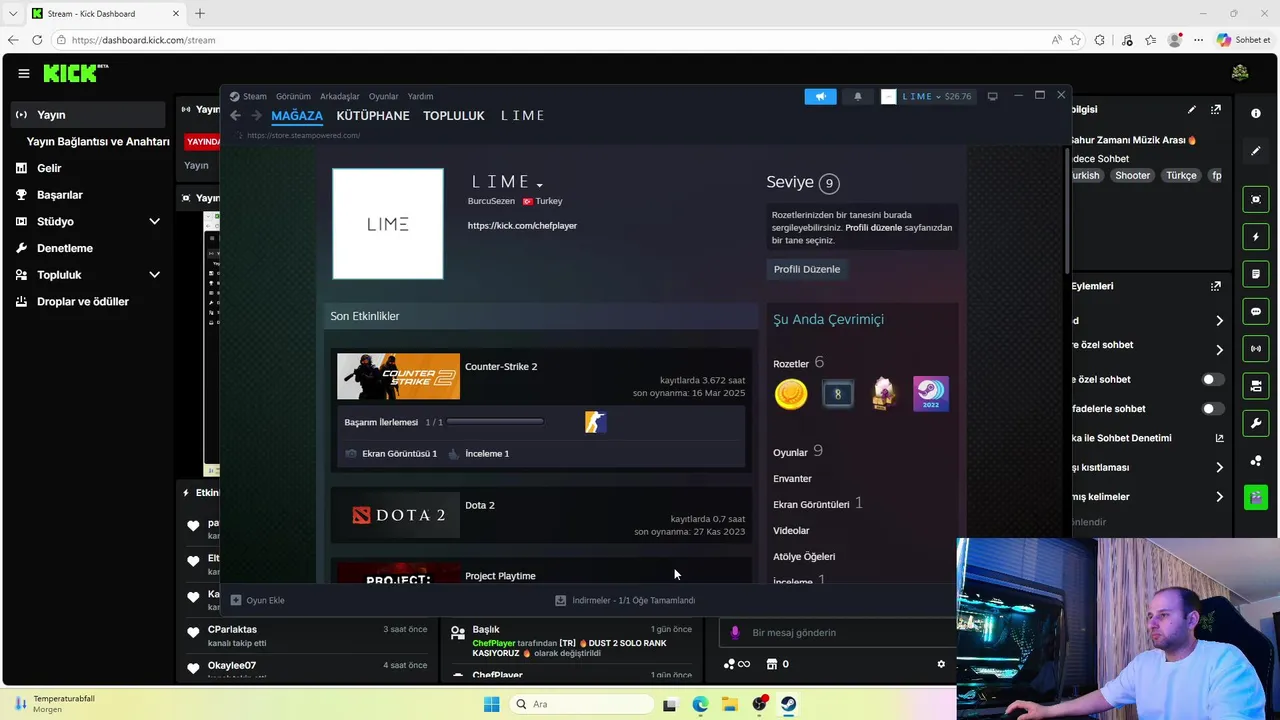Open the Görünüm menu
The image size is (1280, 720).
click(x=293, y=97)
